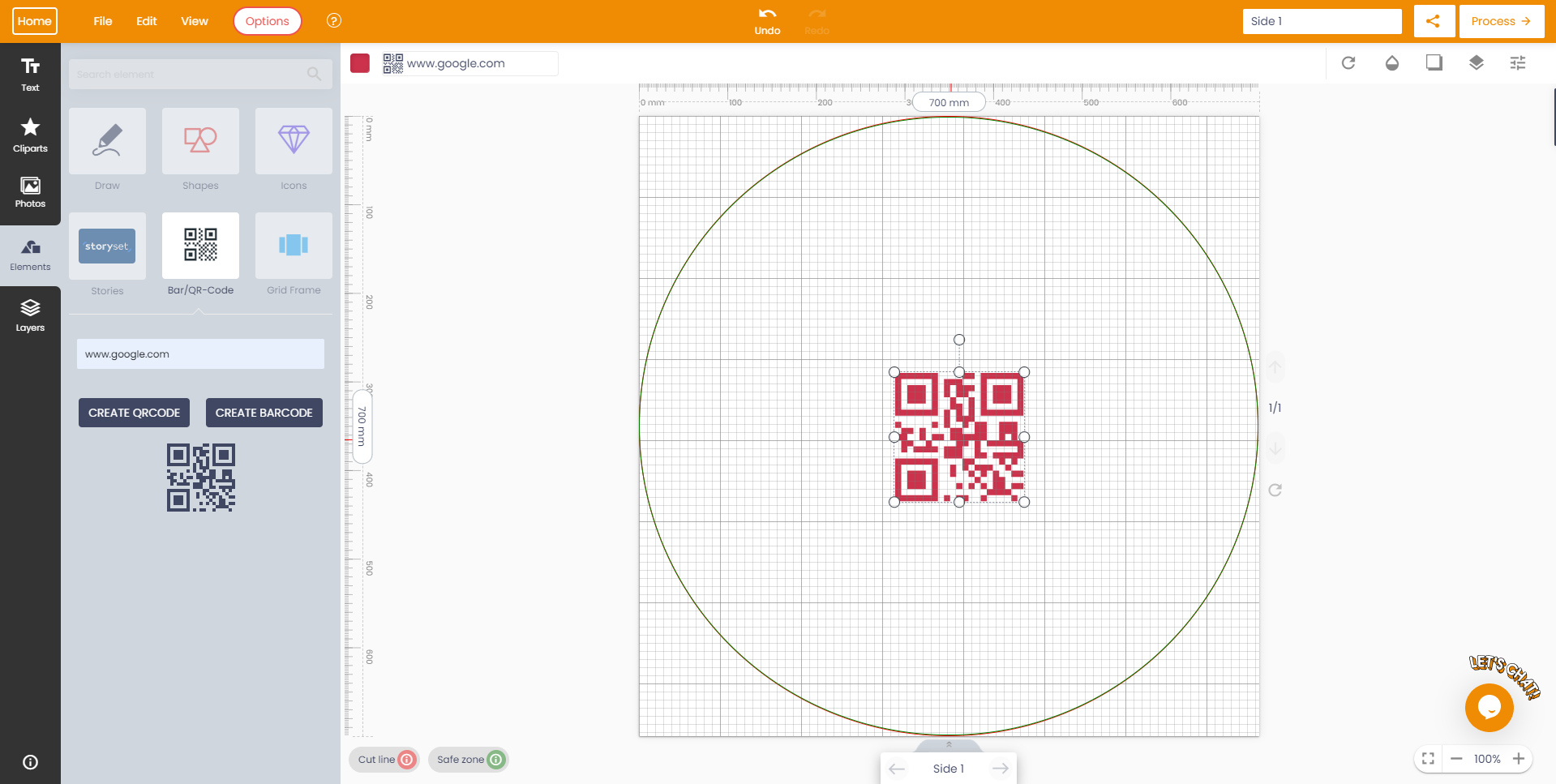Go to next side arrow
This screenshot has height=784, width=1556.
[1001, 769]
